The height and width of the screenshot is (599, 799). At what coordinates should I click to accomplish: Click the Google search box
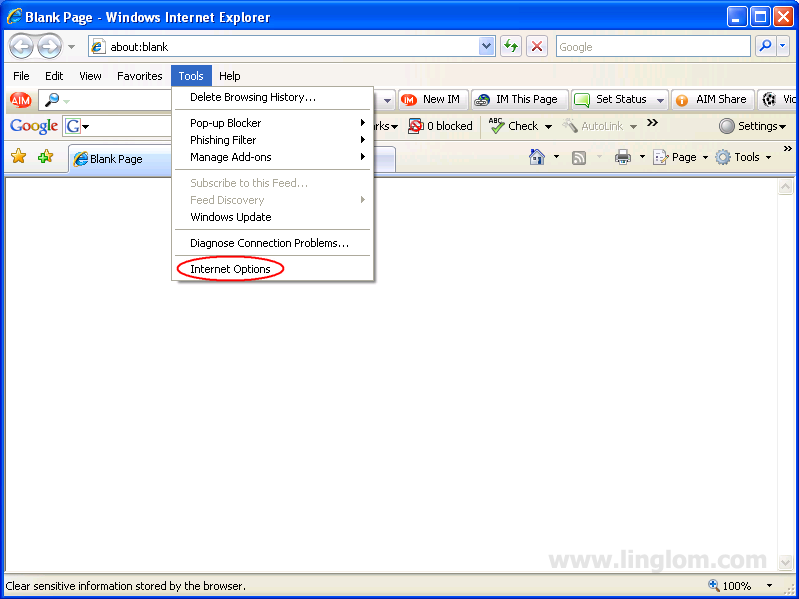tap(653, 47)
